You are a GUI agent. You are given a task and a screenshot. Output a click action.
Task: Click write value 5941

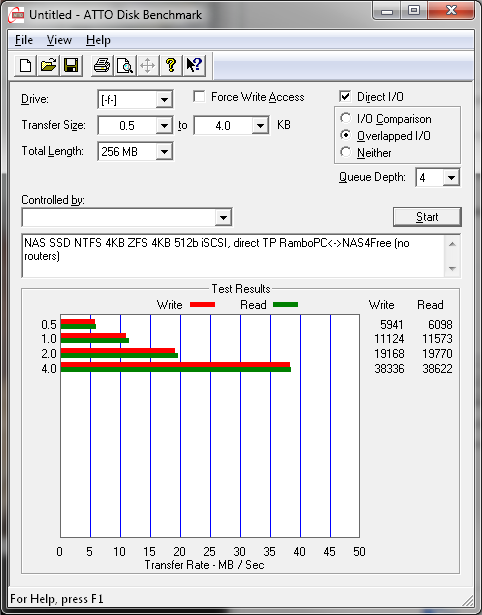pos(392,325)
